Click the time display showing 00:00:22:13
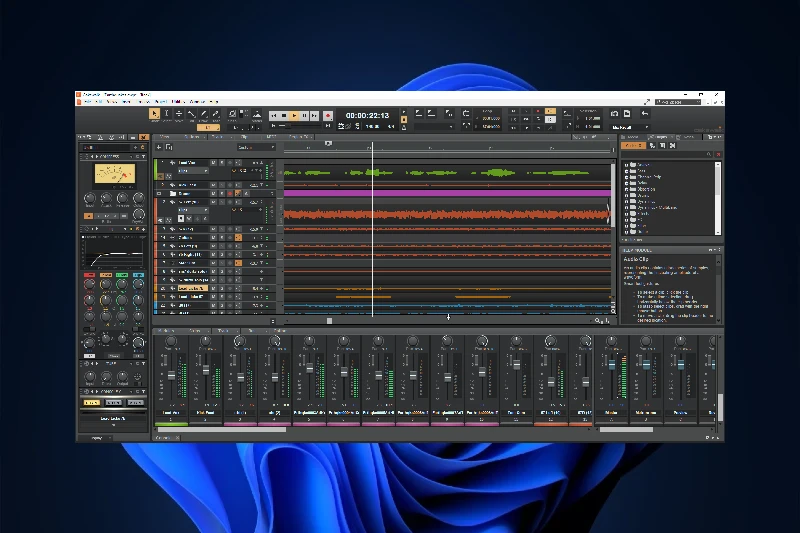800x533 pixels. pos(367,115)
